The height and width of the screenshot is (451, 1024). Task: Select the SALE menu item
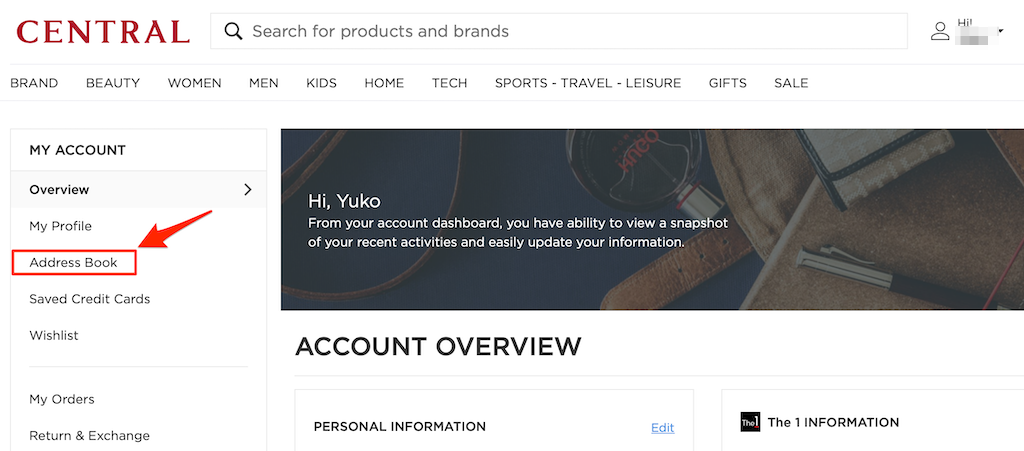tap(791, 83)
